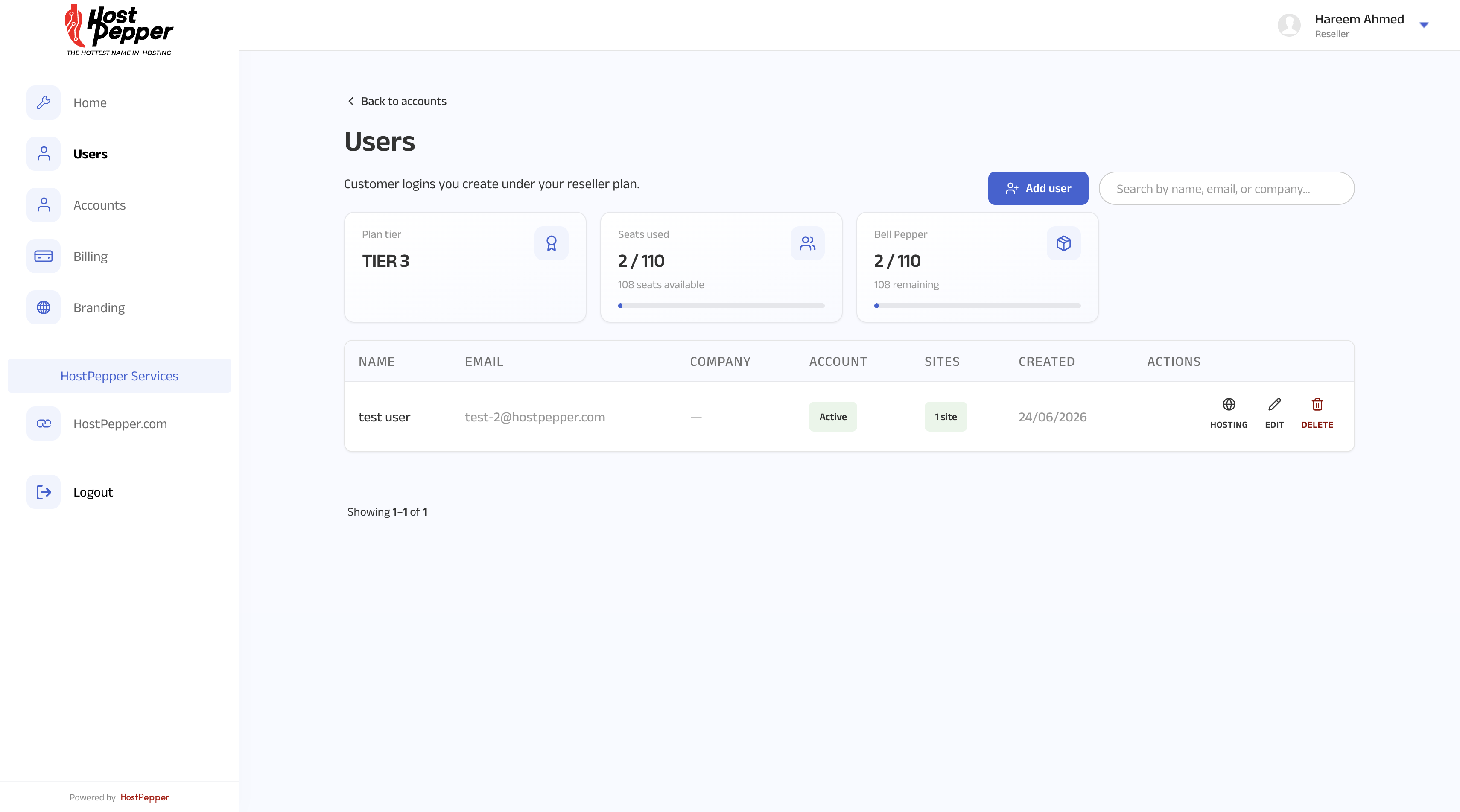Delete the test user
Viewport: 1460px width, 812px height.
1317,414
